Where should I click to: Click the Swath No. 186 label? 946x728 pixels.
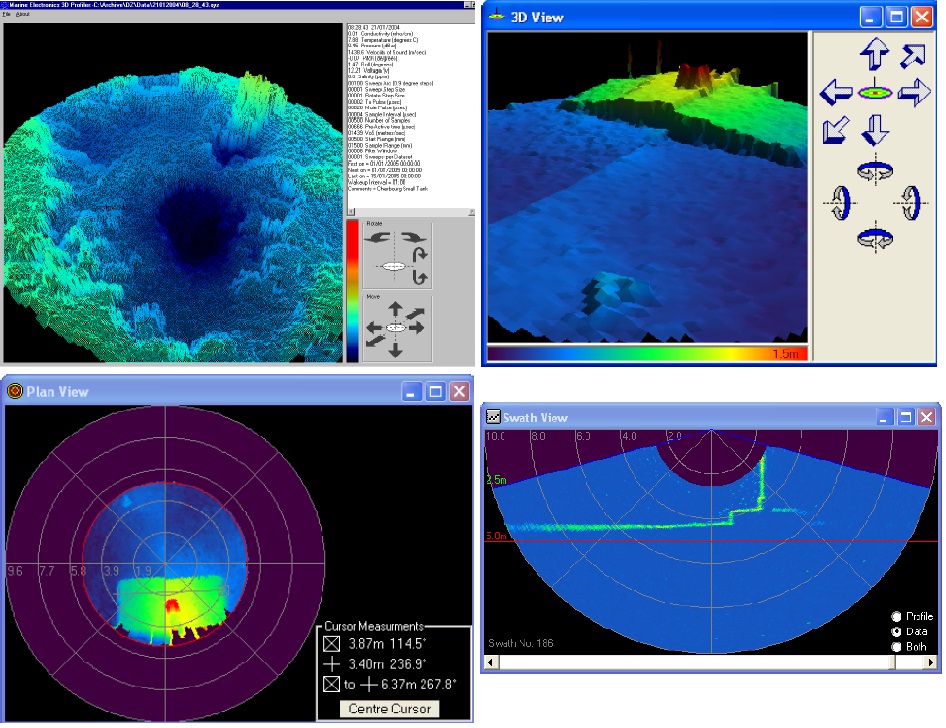coord(521,643)
